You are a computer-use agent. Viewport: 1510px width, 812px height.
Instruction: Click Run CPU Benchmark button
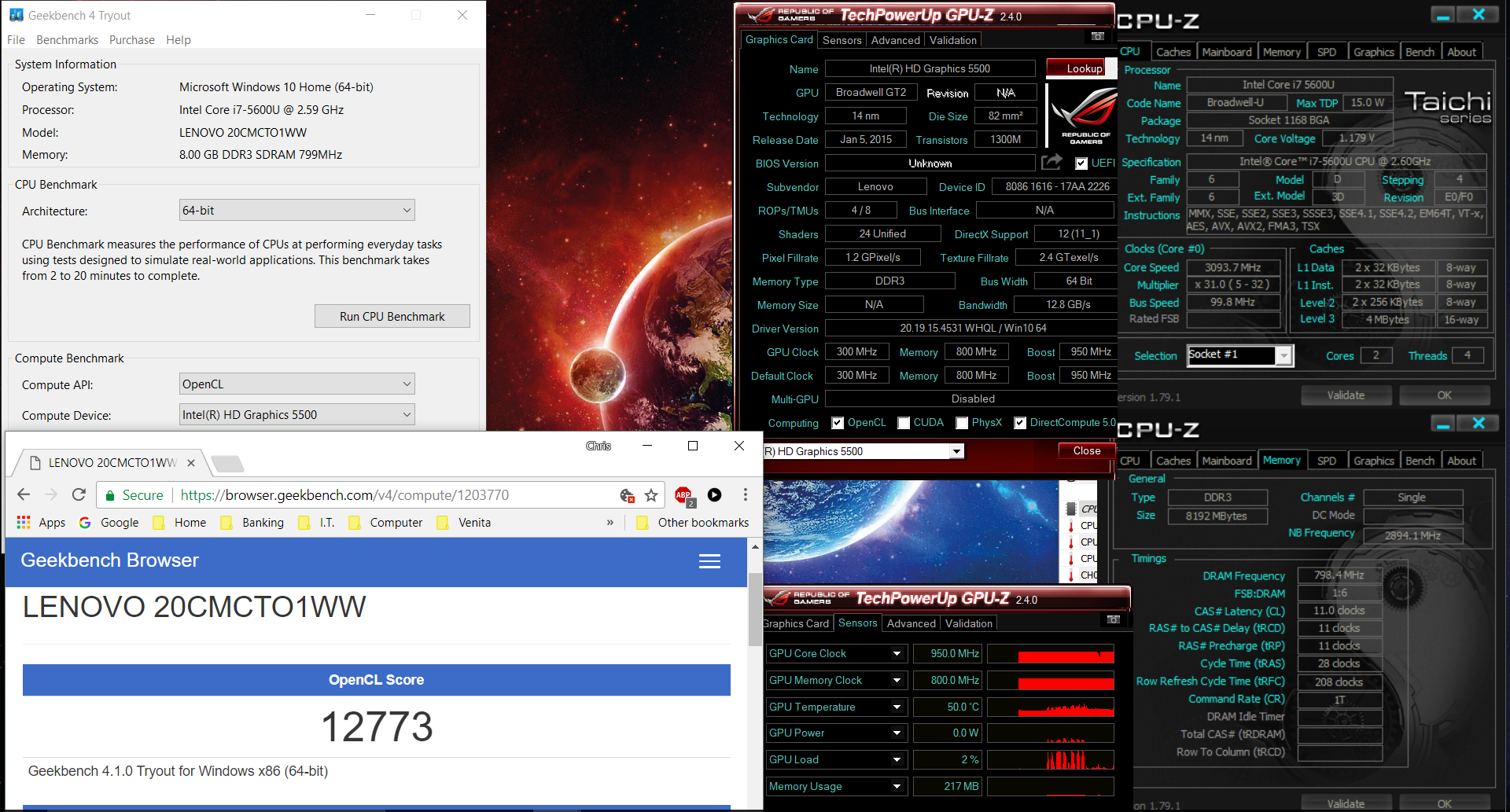[x=392, y=316]
